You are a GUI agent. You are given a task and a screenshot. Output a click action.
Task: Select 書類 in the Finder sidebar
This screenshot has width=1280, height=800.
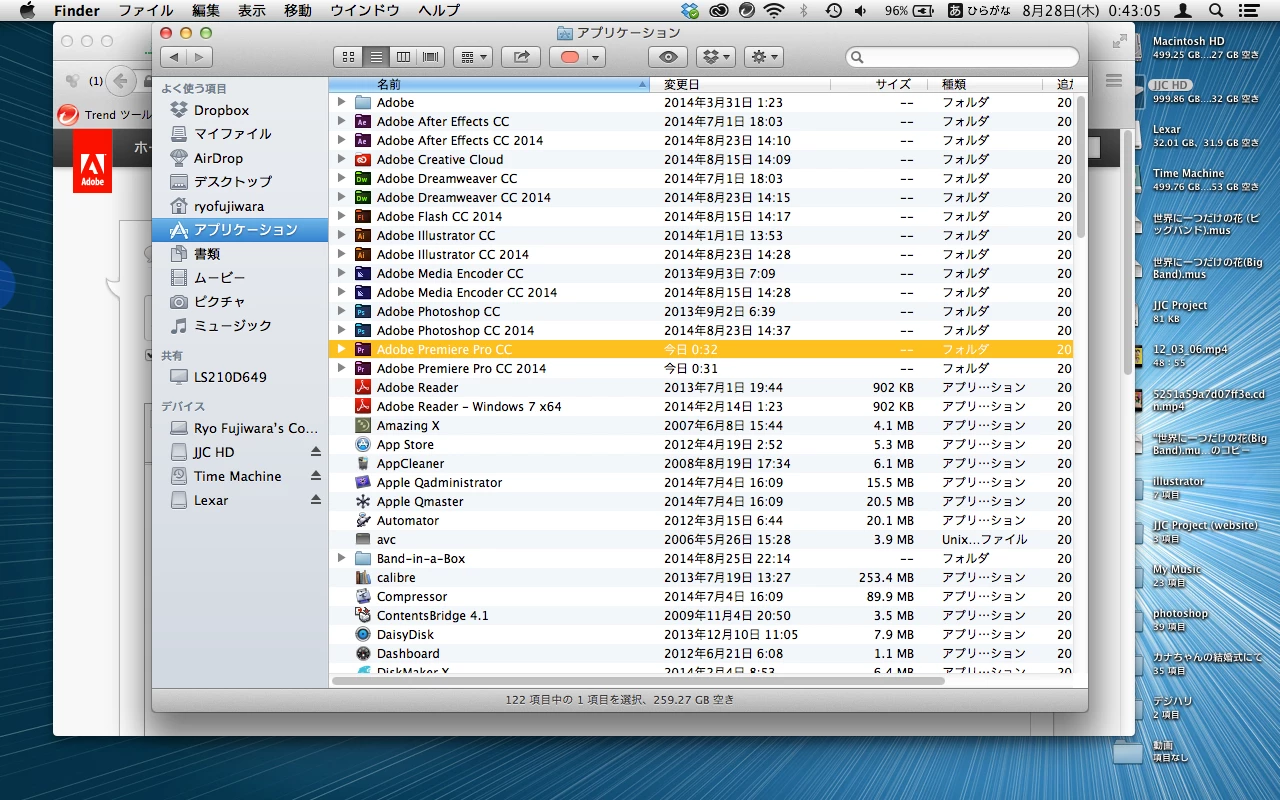pos(207,254)
